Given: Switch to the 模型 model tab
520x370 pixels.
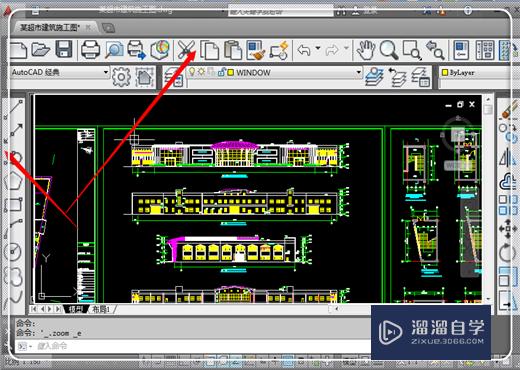Looking at the screenshot, I should pyautogui.click(x=76, y=309).
